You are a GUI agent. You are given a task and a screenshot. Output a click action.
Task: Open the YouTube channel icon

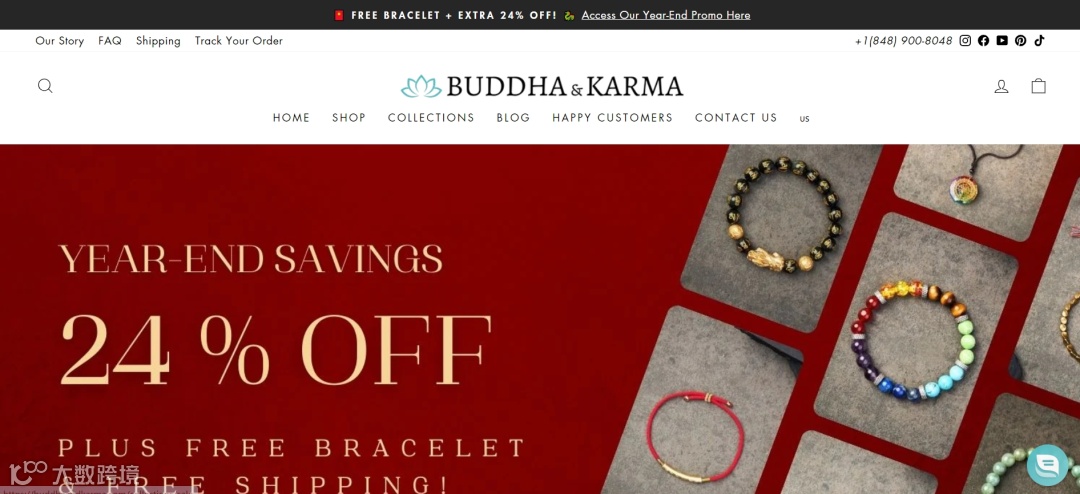point(1002,41)
